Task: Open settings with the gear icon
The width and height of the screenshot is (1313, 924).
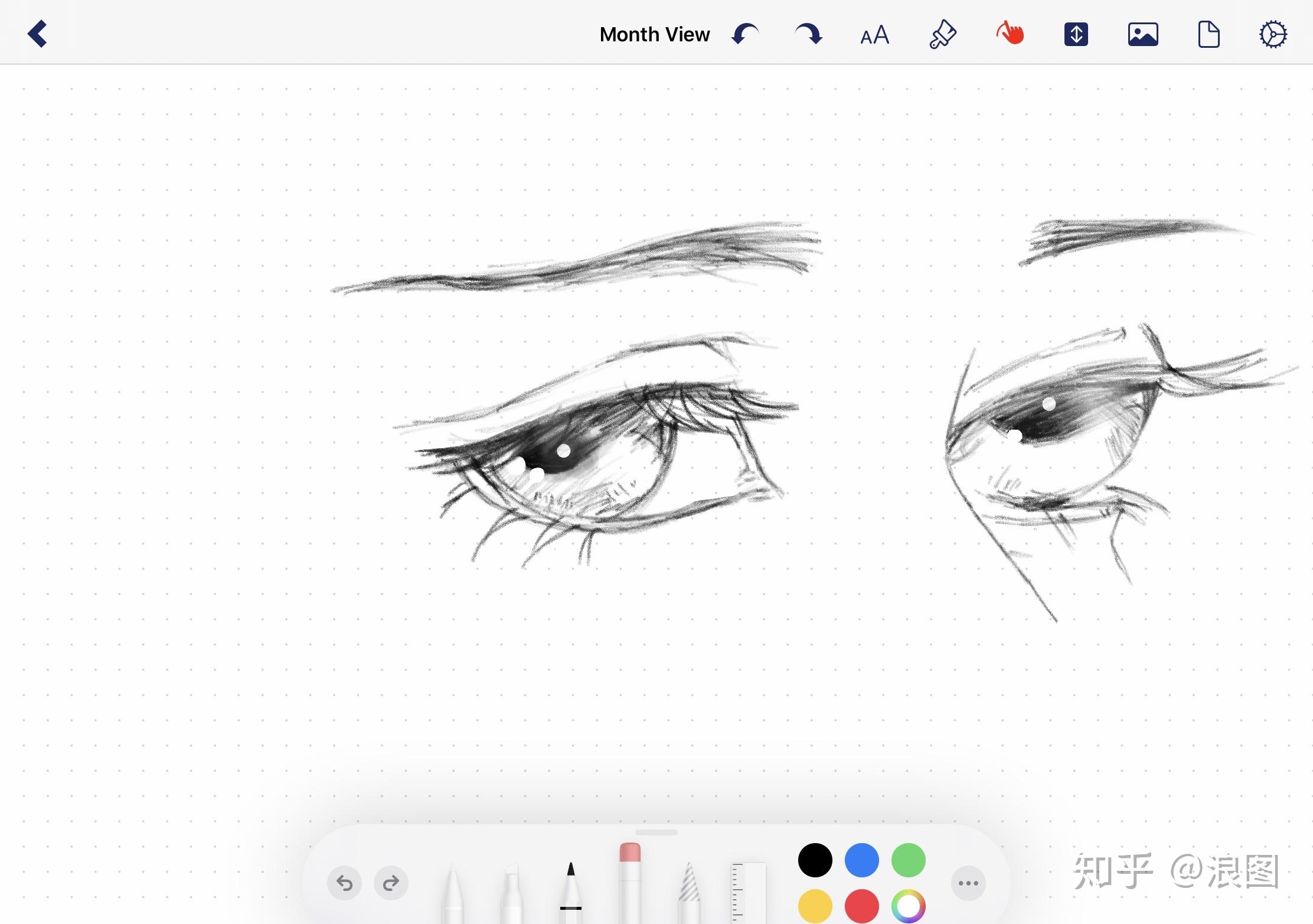Action: pos(1273,34)
